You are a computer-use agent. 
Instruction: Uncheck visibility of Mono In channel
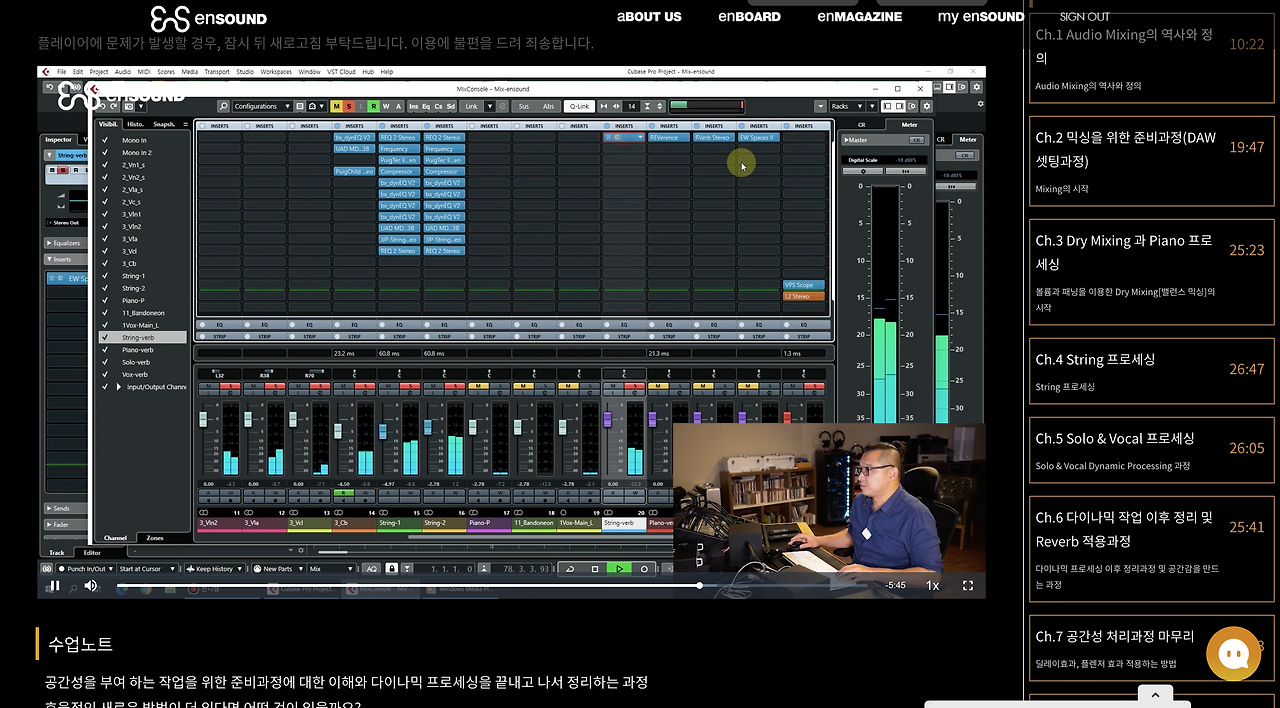[105, 140]
